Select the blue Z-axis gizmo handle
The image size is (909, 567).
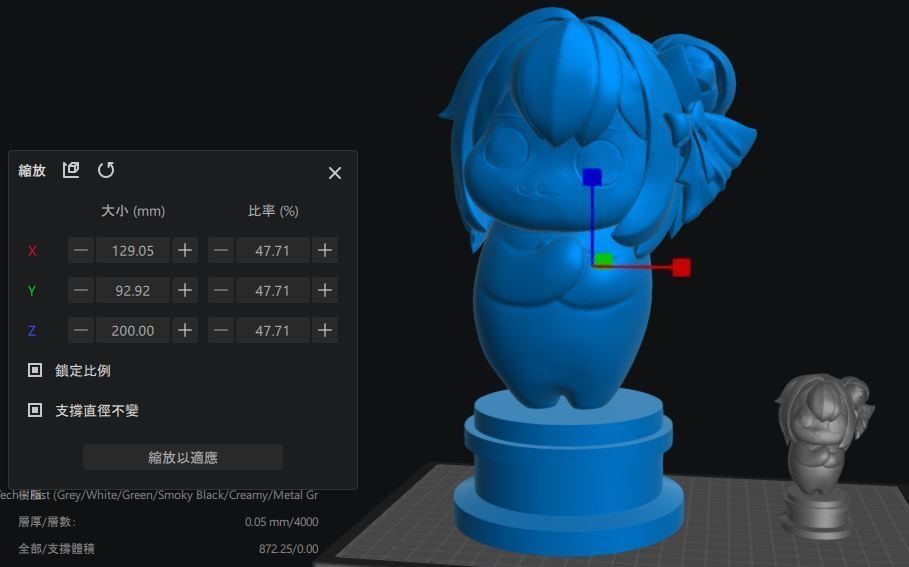(592, 177)
